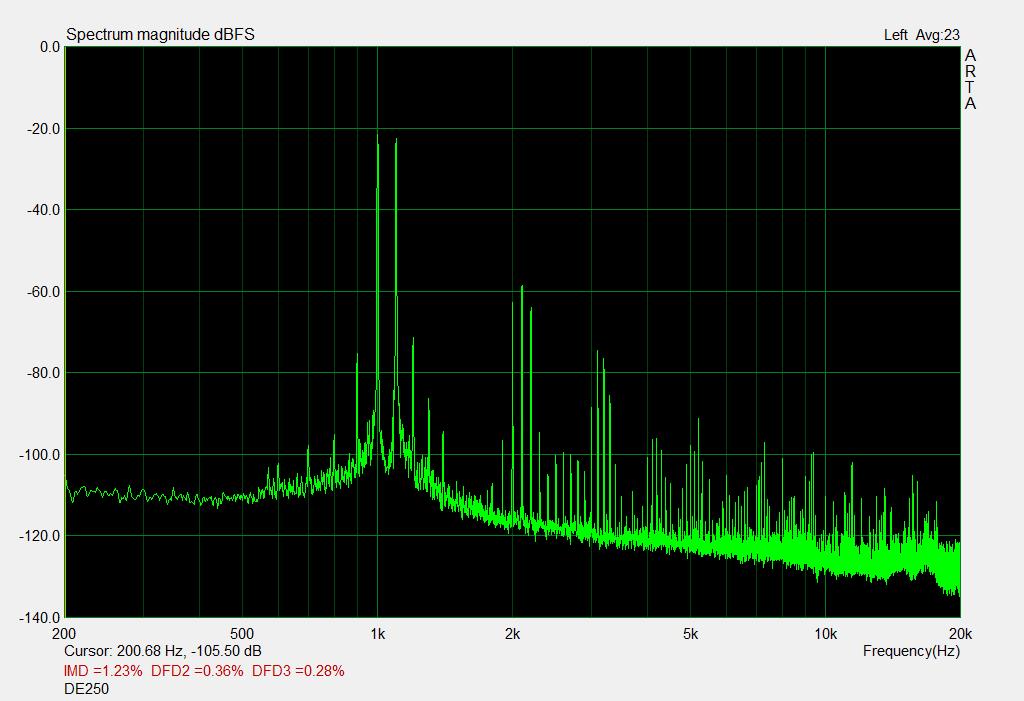Click the 5k frequency axis label
The height and width of the screenshot is (701, 1024).
tap(690, 634)
